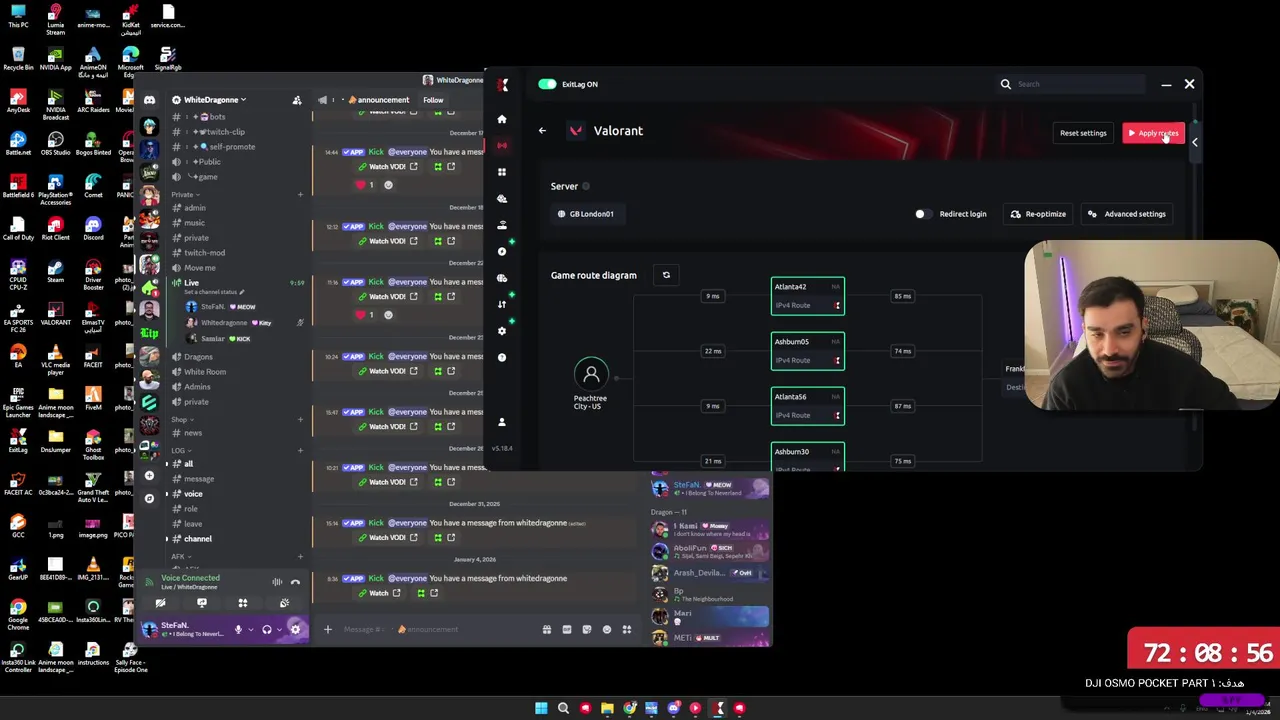The image size is (1280, 720).
Task: Open Discord gift icon in message bar
Action: click(547, 629)
